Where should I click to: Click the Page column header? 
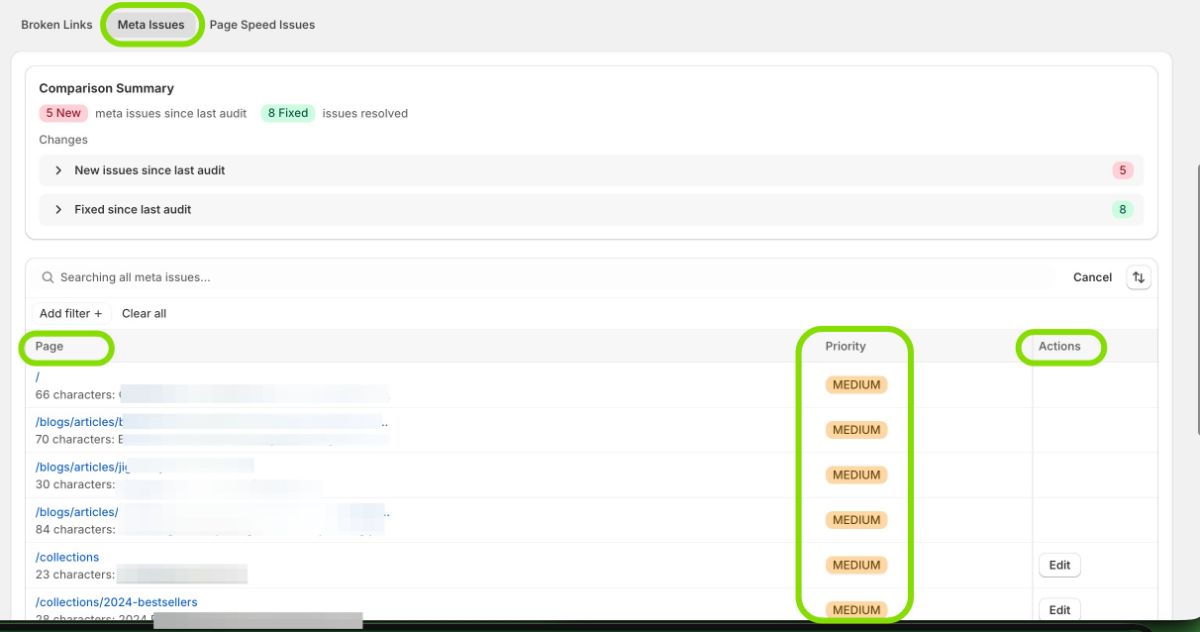pos(49,346)
